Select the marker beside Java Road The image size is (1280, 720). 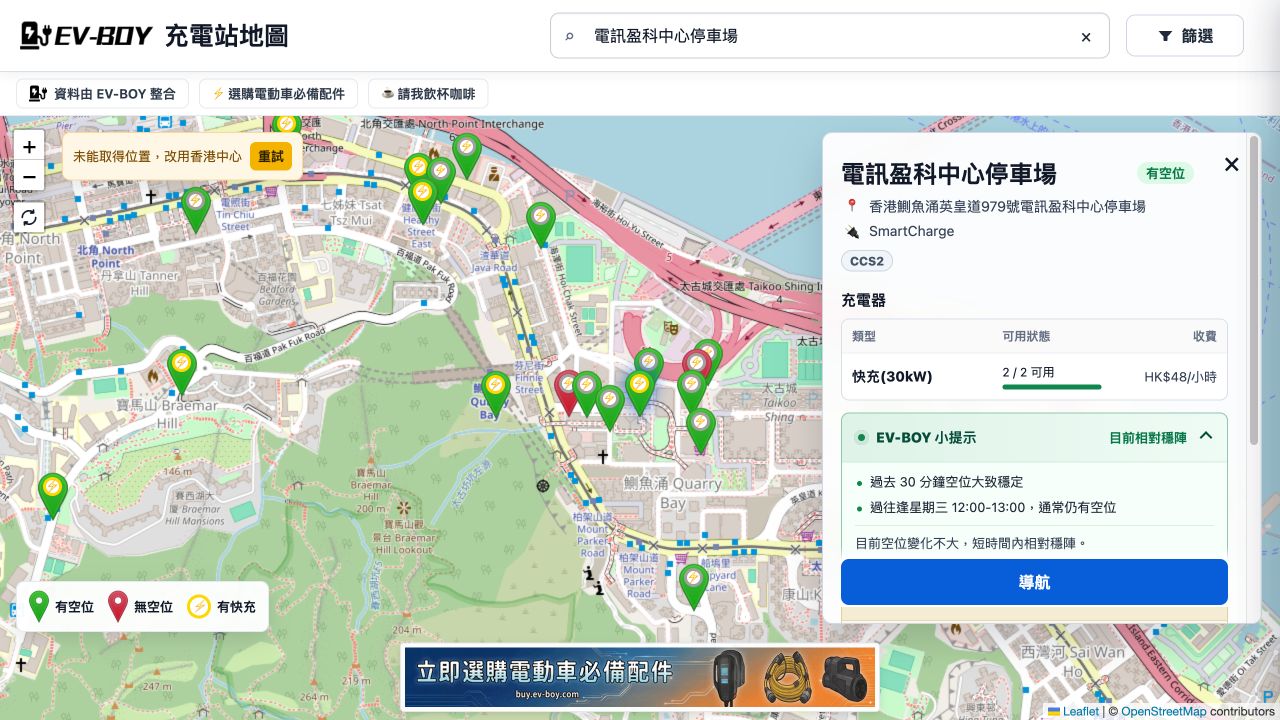pos(541,223)
